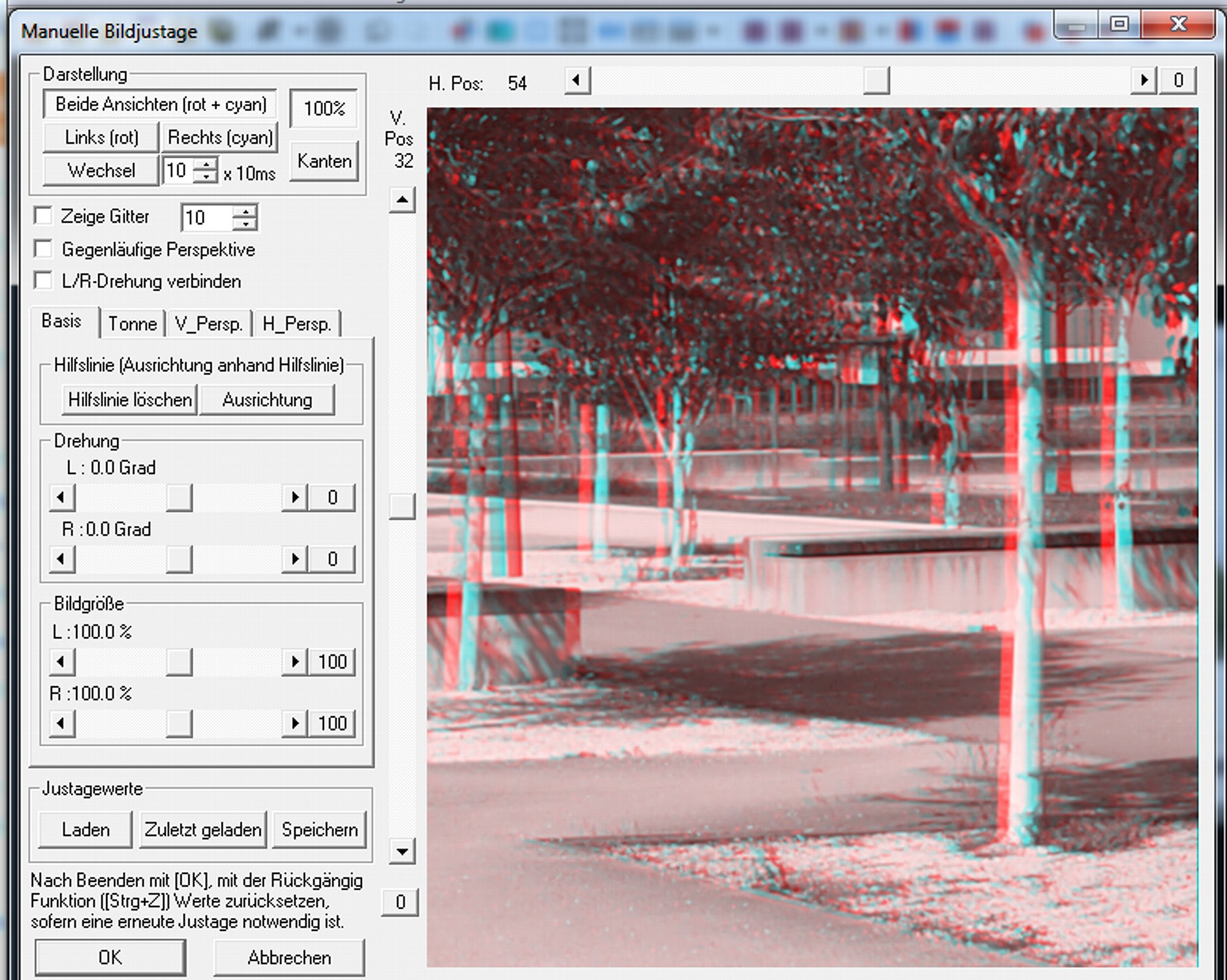Screen dimensions: 1227x980
Task: Click H. Pos right arrow
Action: tap(1144, 80)
